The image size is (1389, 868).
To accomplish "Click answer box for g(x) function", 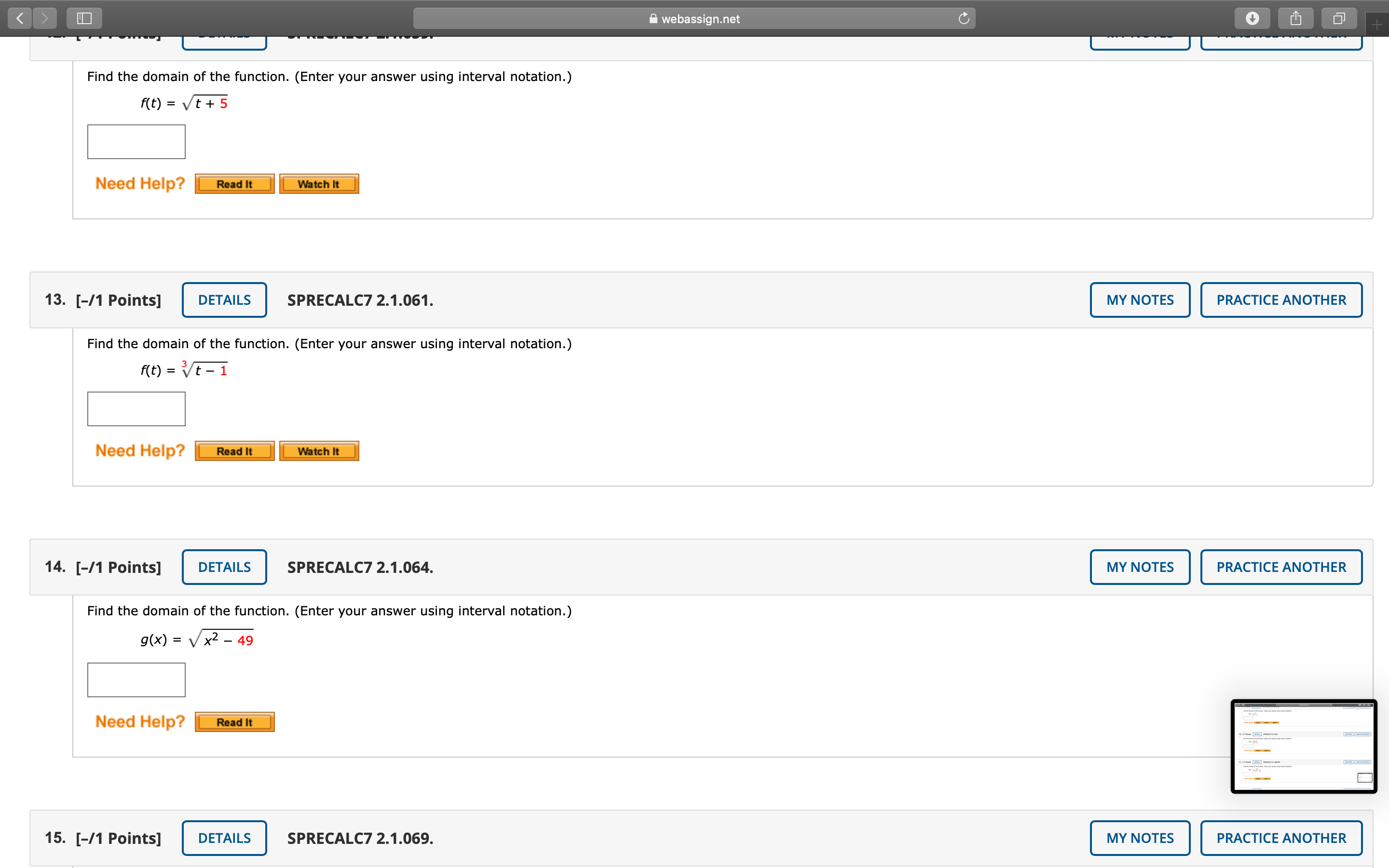I will coord(136,680).
